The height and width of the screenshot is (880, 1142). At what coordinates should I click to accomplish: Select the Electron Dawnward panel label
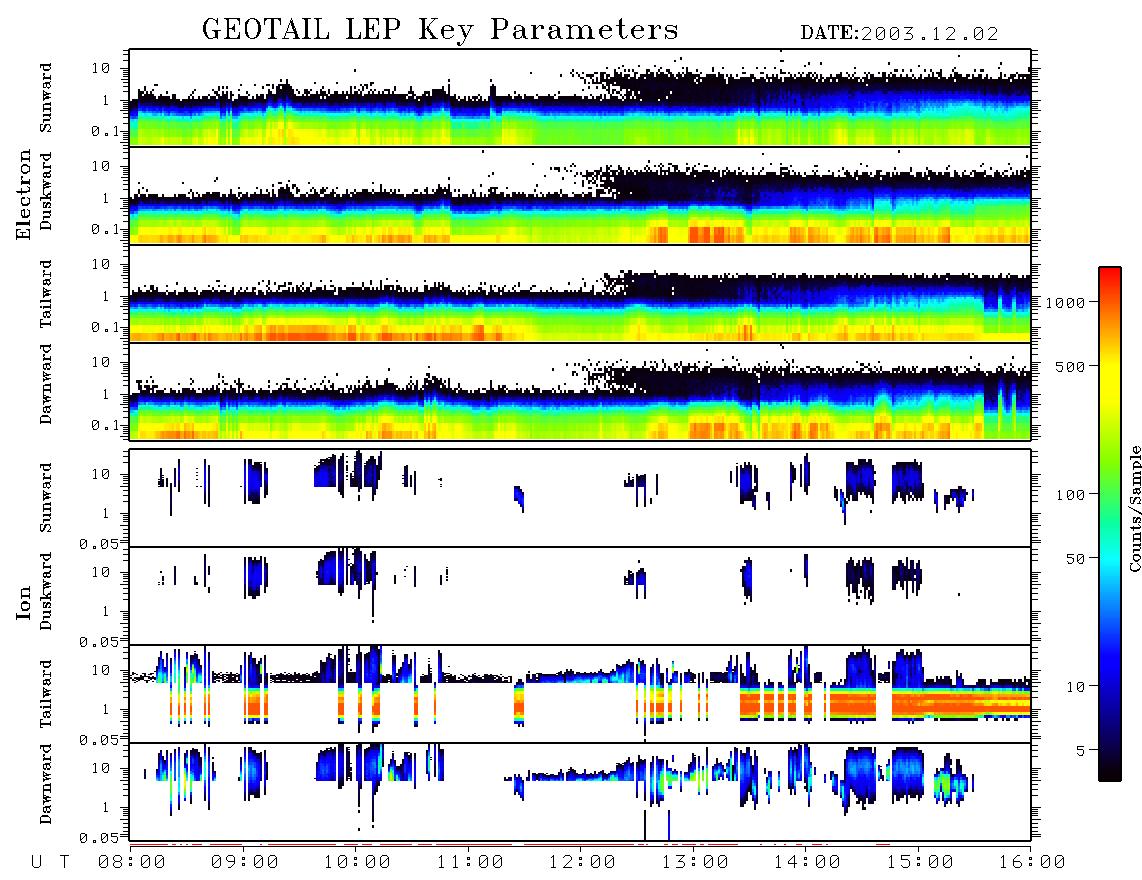46,385
